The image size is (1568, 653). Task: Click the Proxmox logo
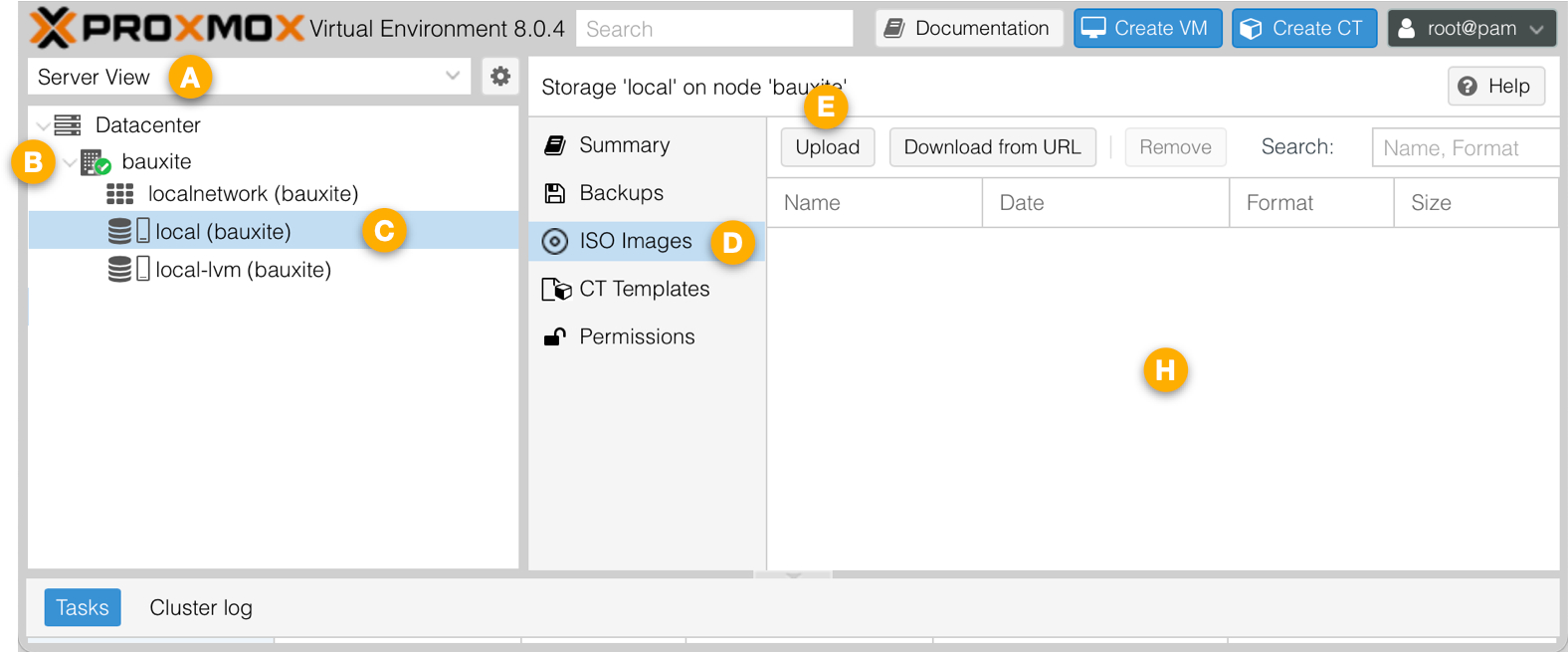[x=167, y=28]
